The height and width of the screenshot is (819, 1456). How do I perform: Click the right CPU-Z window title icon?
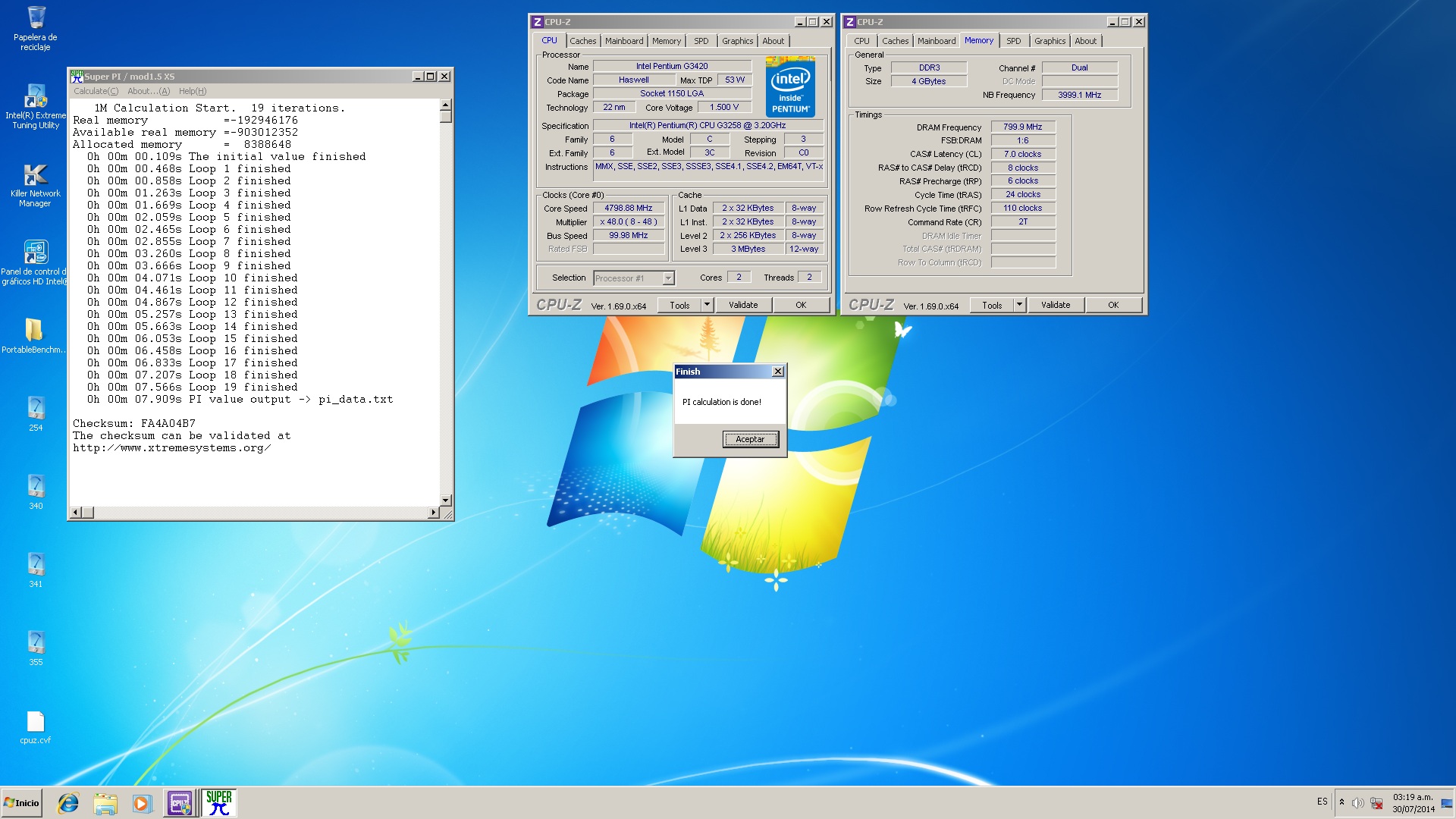coord(849,22)
